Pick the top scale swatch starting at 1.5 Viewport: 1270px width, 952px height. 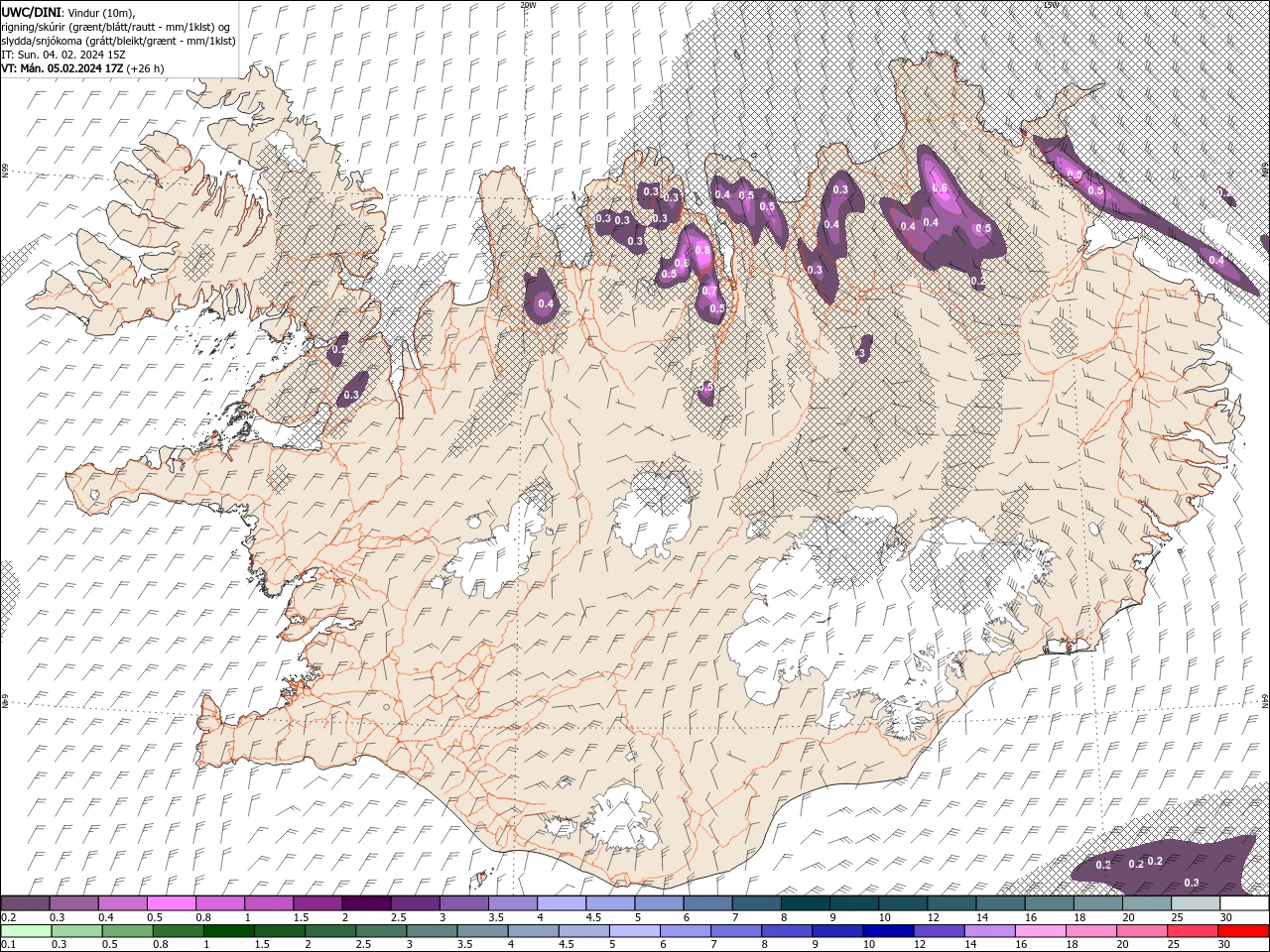point(317,903)
